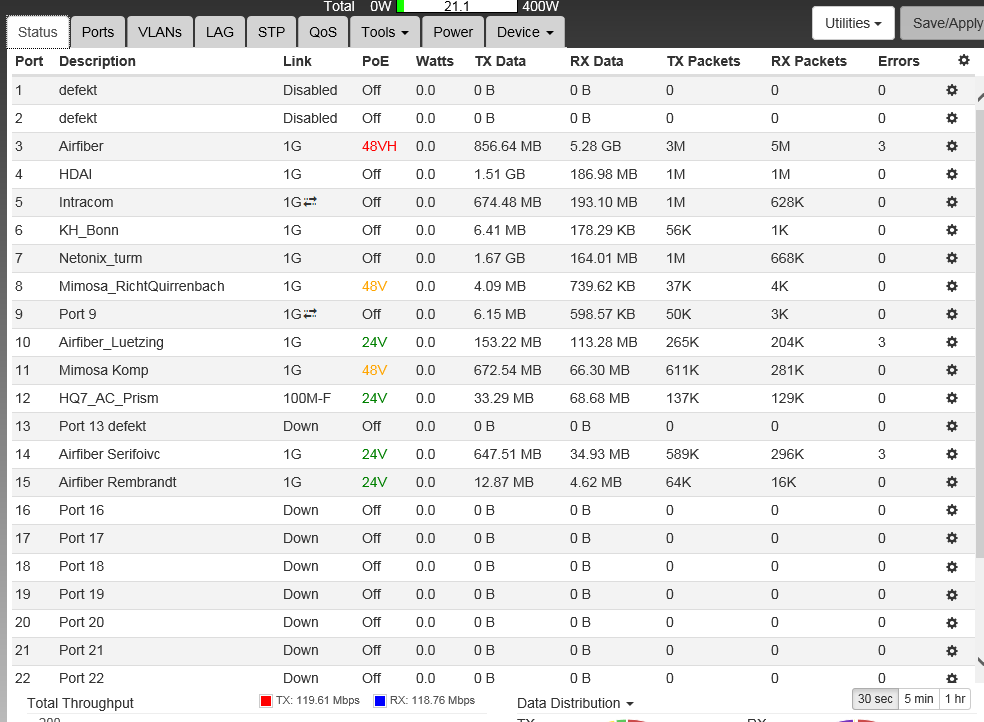Open the Data Distribution dropdown
This screenshot has width=984, height=722.
tap(575, 703)
